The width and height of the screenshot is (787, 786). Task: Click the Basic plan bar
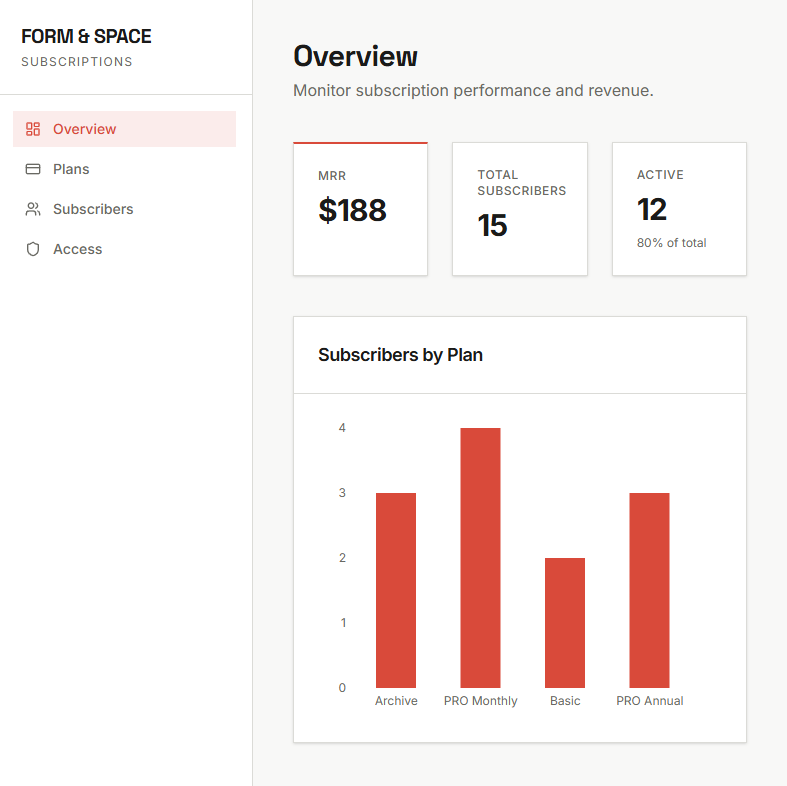565,622
